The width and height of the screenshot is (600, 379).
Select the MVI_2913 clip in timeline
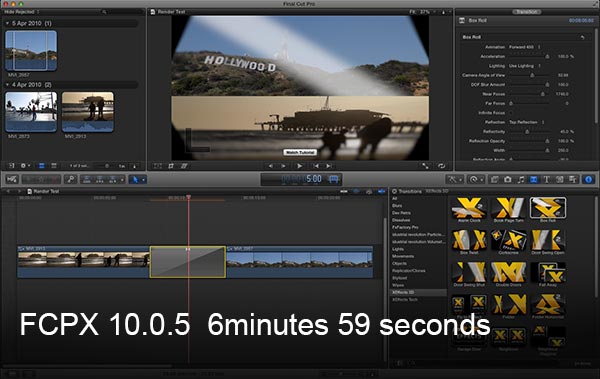[83, 262]
